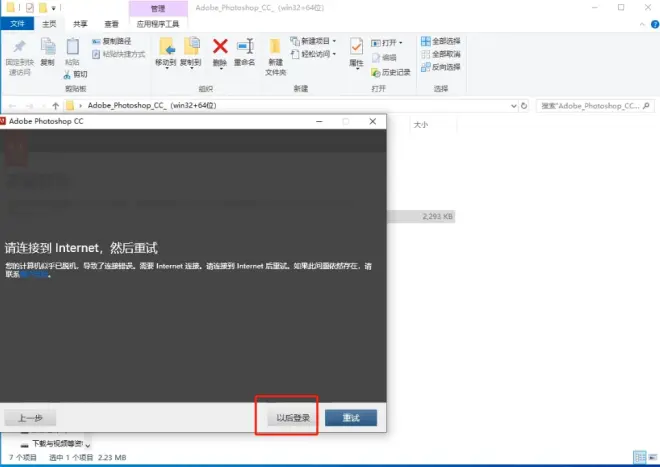Switch to the 查看 ribbon tab
The height and width of the screenshot is (467, 660).
pos(111,24)
